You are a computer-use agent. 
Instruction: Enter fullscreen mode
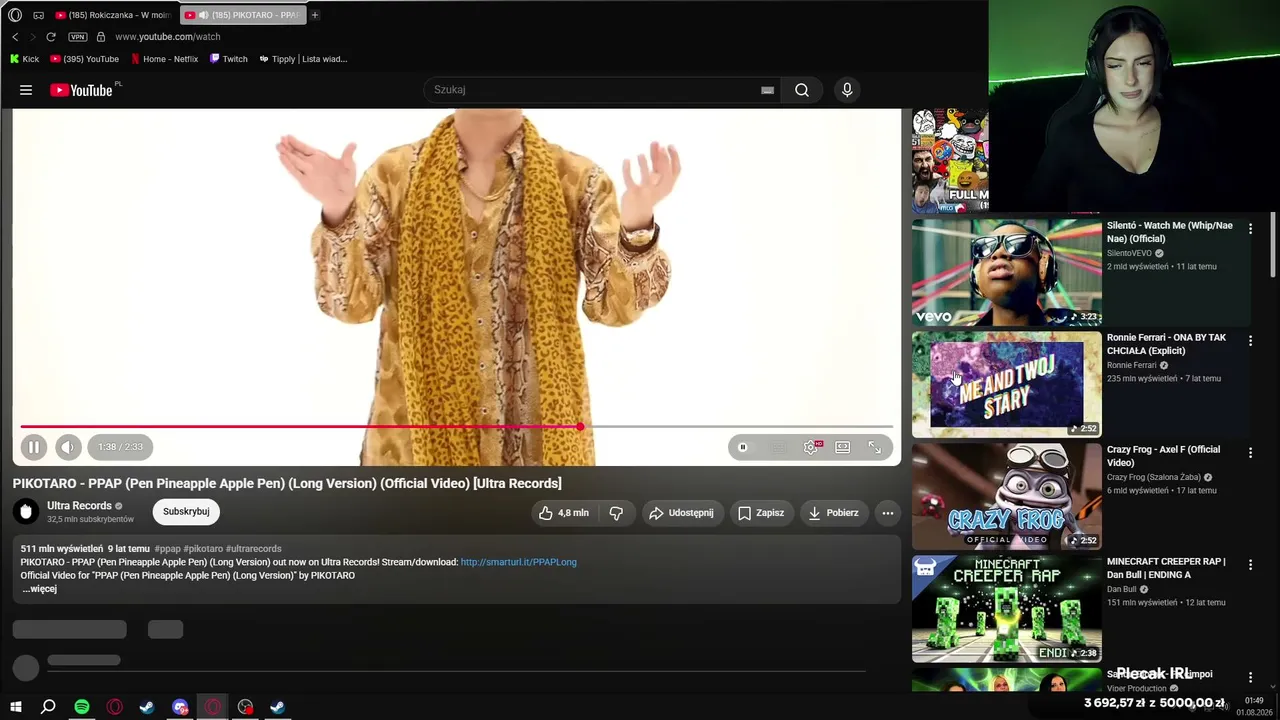coord(875,447)
